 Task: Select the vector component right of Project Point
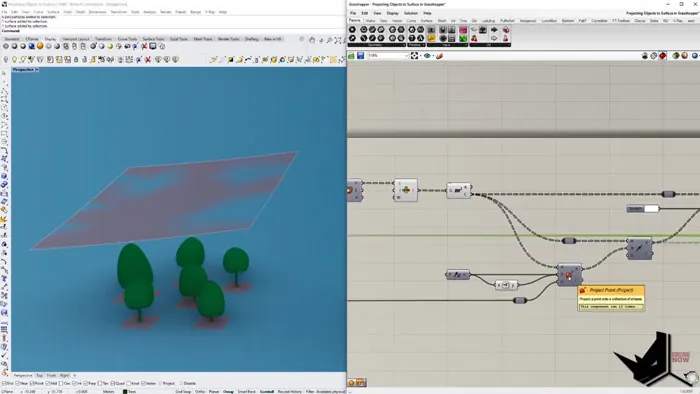[639, 249]
